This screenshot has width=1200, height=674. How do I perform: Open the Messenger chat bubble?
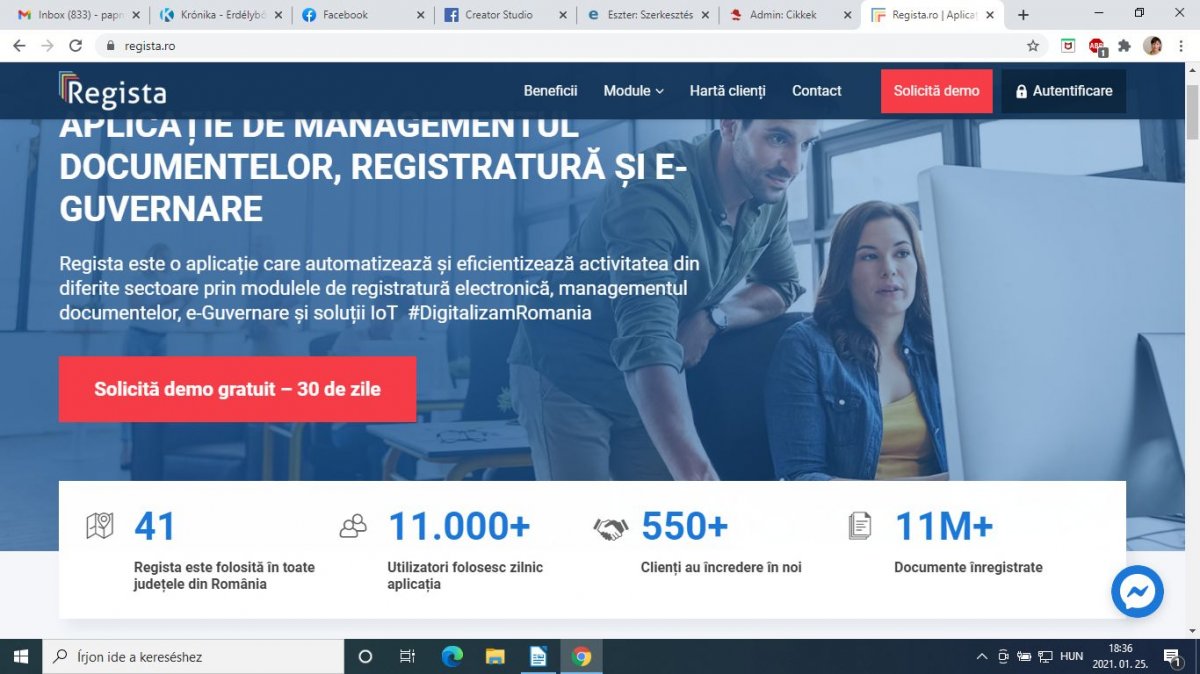(x=1137, y=592)
